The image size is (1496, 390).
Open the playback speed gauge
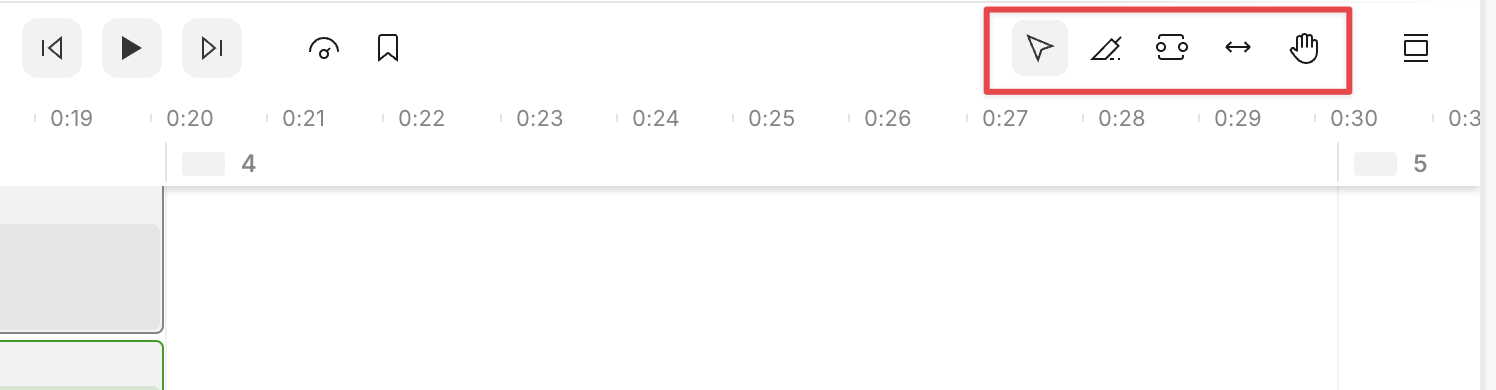pos(324,48)
